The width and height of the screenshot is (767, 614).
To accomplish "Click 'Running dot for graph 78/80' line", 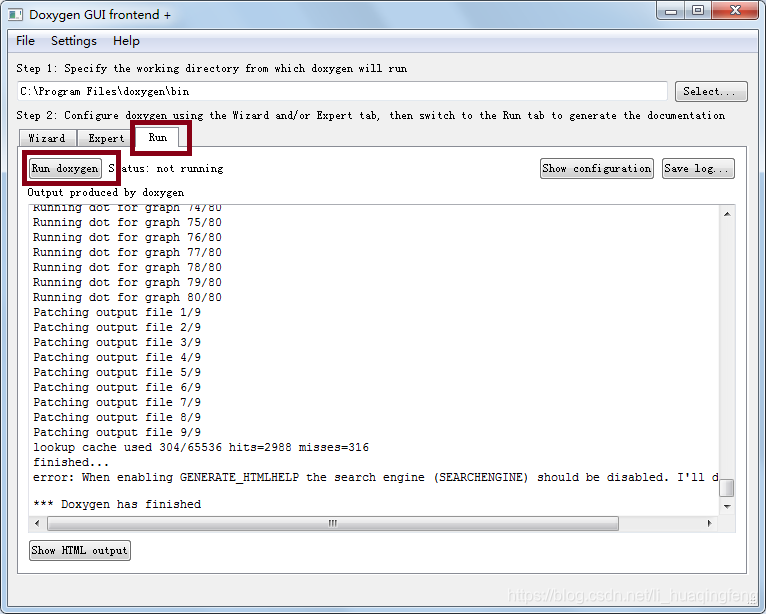I will 127,268.
